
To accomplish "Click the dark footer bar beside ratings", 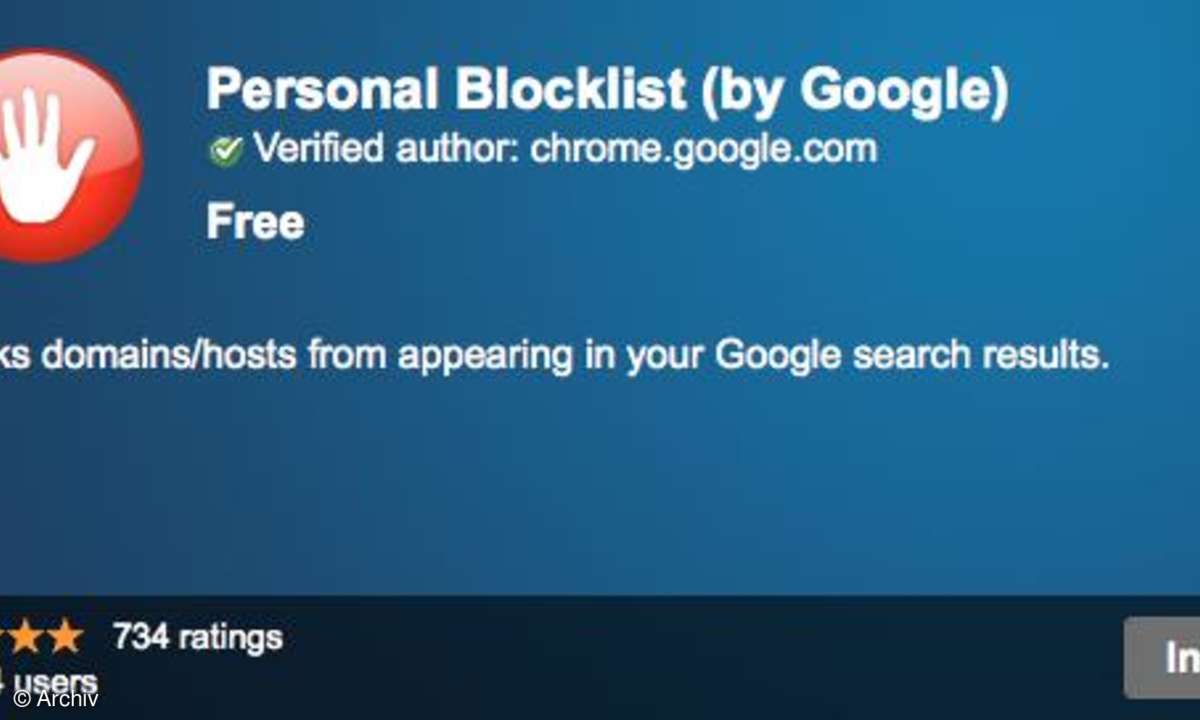I will [x=700, y=657].
